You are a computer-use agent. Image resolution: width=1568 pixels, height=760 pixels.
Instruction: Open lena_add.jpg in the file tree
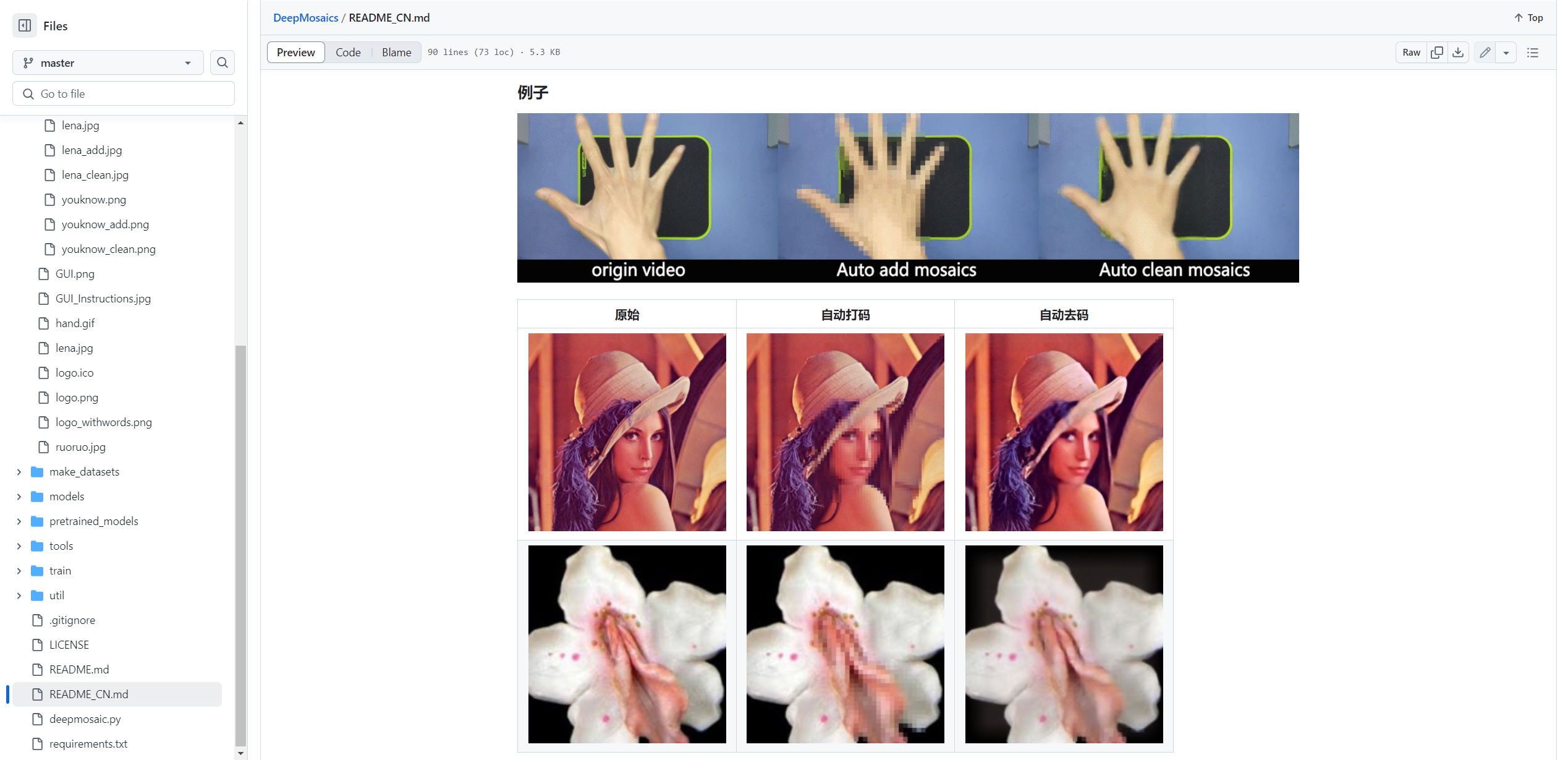point(91,150)
